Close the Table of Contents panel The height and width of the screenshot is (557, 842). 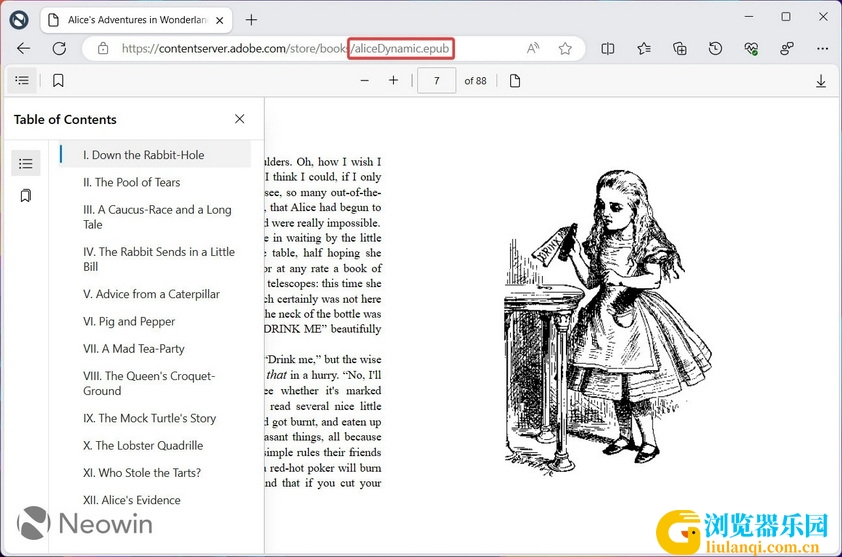point(239,119)
